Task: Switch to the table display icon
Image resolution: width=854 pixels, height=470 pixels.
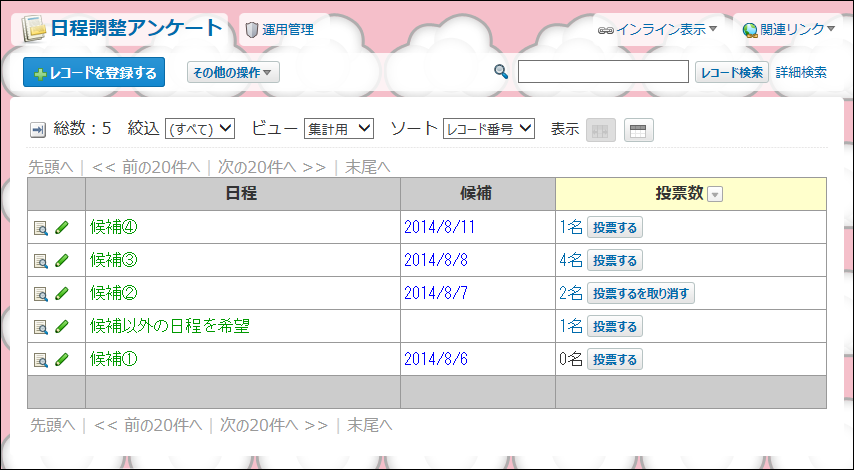Action: coord(638,130)
